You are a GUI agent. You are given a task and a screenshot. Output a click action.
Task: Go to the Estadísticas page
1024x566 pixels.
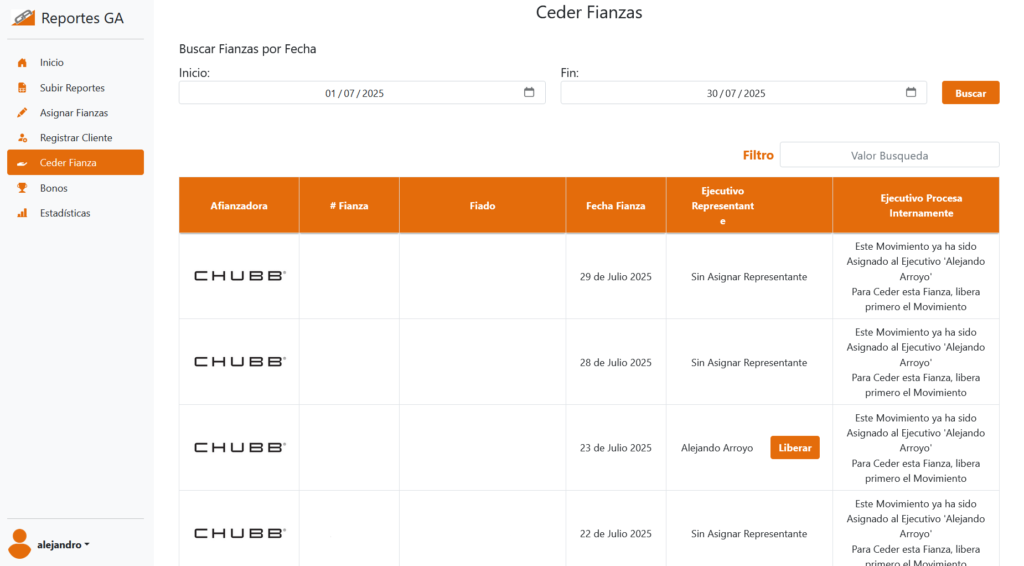65,213
